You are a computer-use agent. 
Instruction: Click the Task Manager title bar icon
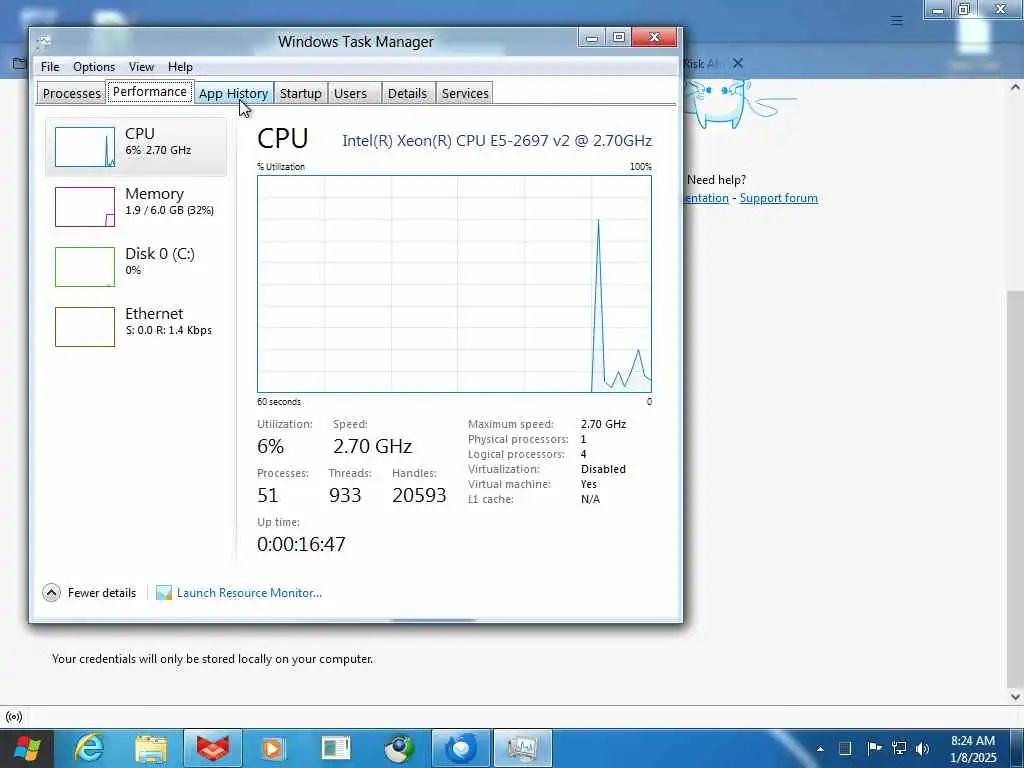point(43,42)
